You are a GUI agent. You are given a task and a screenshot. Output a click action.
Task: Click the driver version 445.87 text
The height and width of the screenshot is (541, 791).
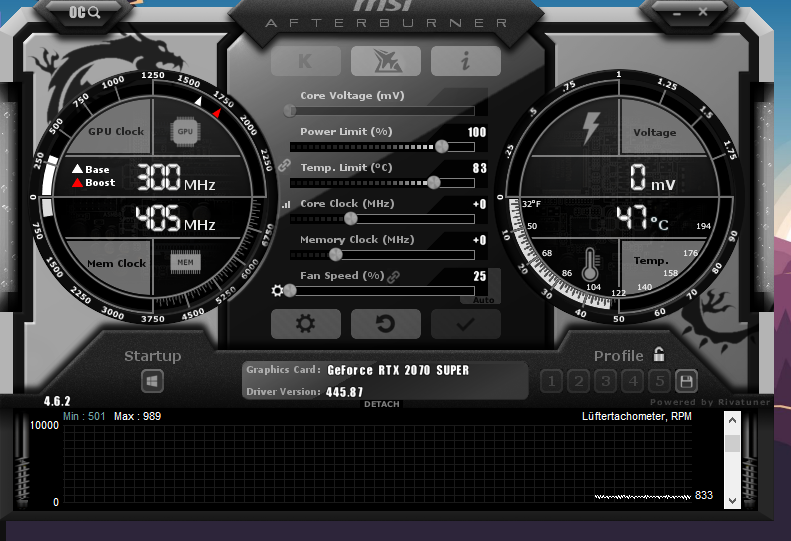pyautogui.click(x=345, y=392)
